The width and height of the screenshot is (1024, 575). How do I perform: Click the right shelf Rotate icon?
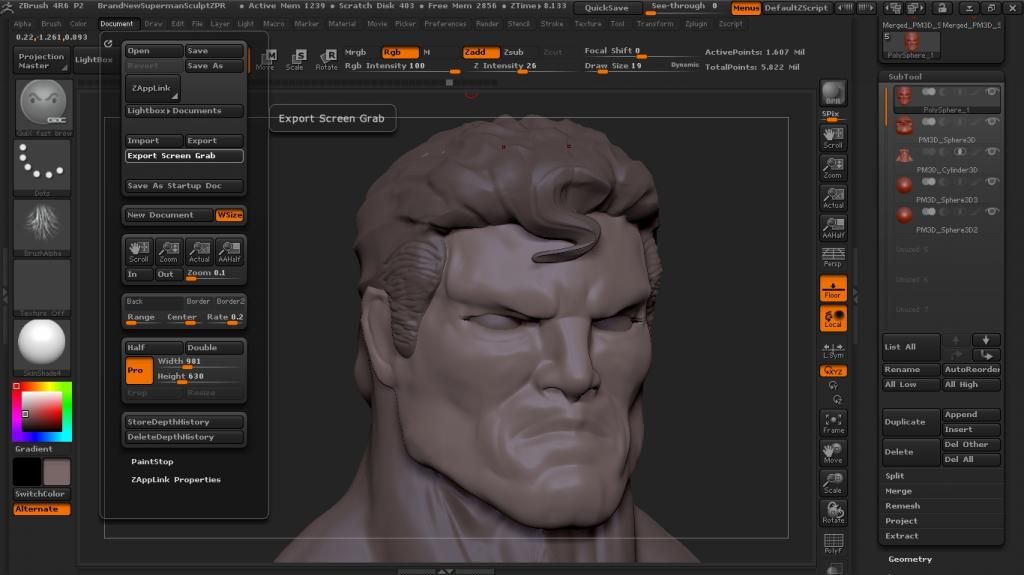[x=833, y=513]
